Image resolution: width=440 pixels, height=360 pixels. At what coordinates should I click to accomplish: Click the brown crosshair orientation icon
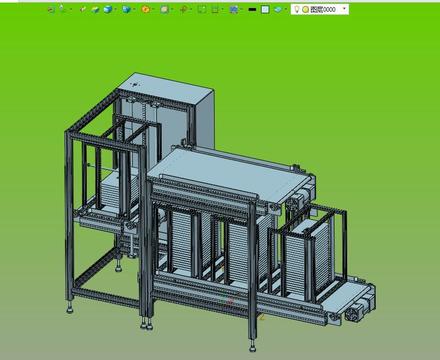point(183,10)
